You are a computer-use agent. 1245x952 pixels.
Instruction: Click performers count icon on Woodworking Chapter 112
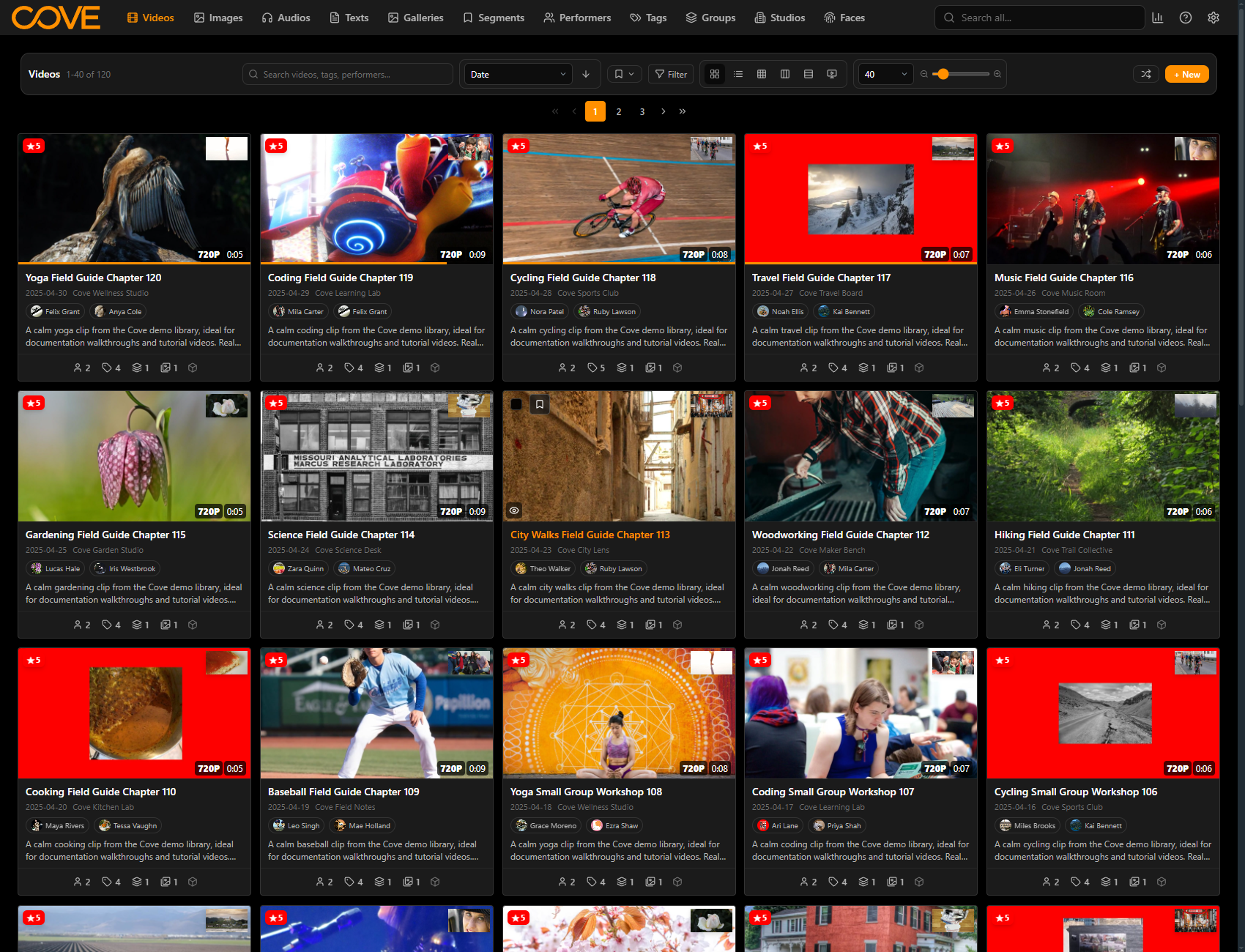pos(809,625)
